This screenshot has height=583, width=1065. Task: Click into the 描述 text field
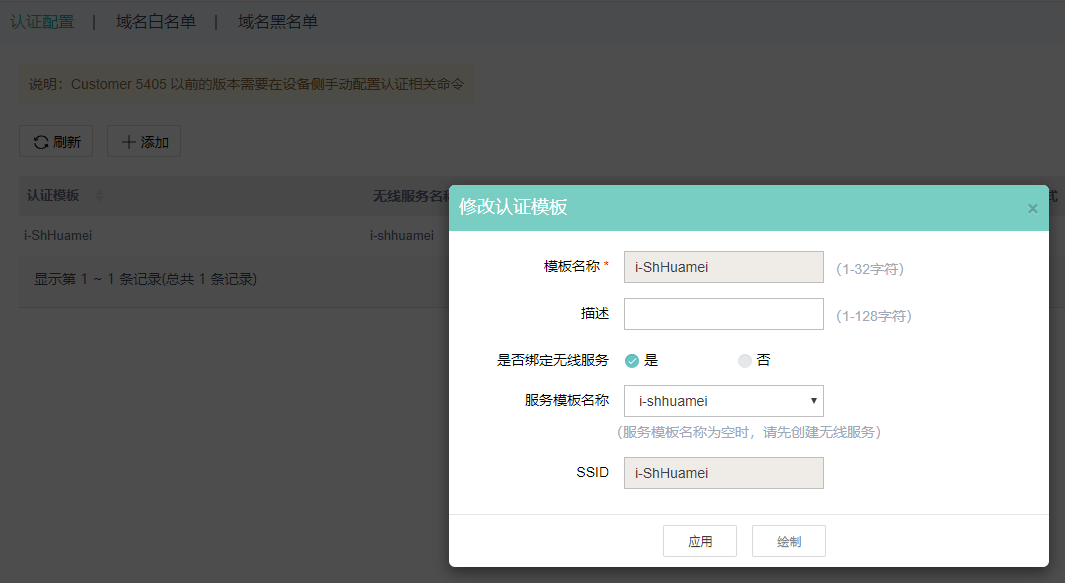pyautogui.click(x=723, y=314)
